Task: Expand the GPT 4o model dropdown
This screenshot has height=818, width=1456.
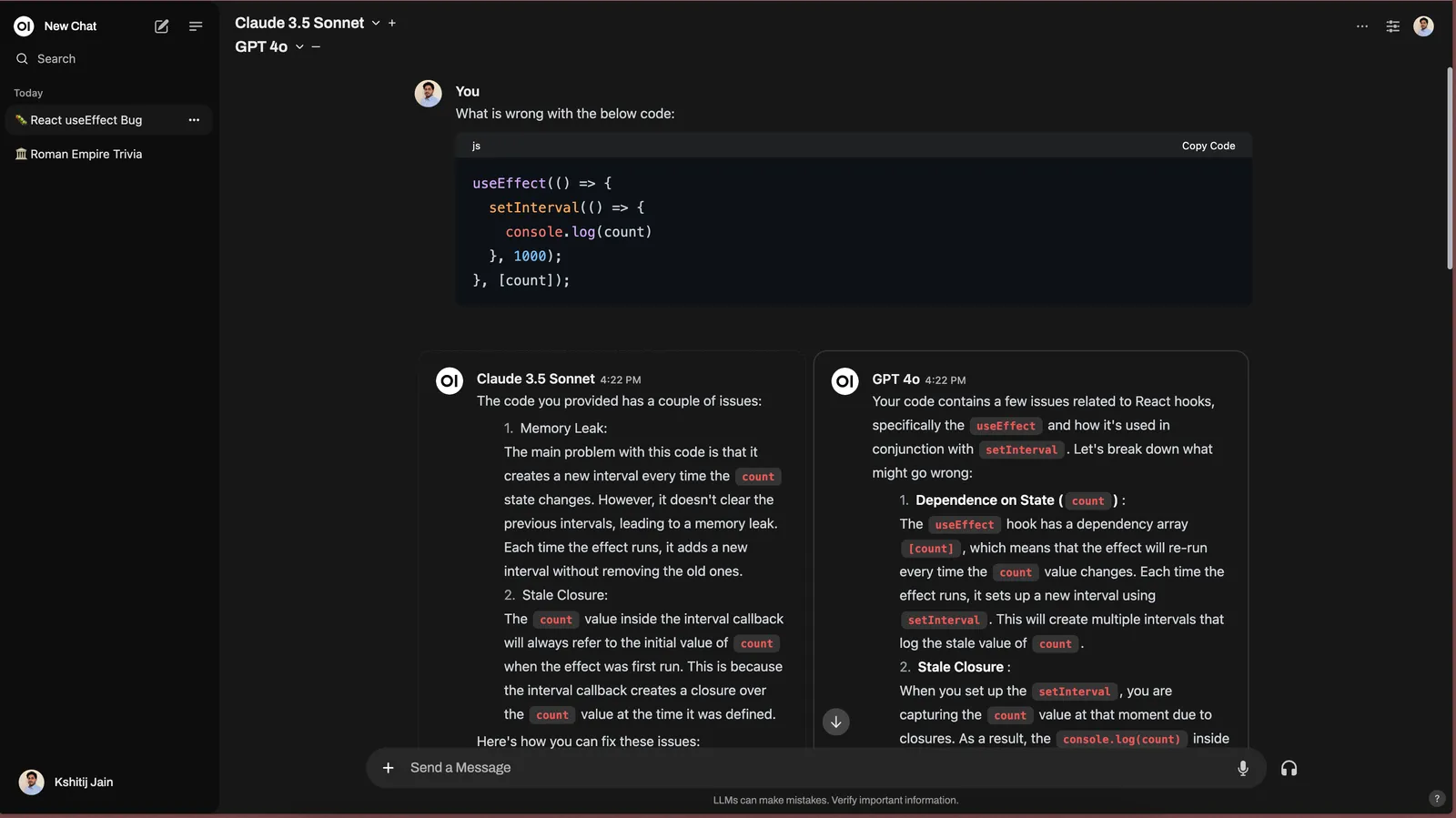Action: (x=299, y=47)
